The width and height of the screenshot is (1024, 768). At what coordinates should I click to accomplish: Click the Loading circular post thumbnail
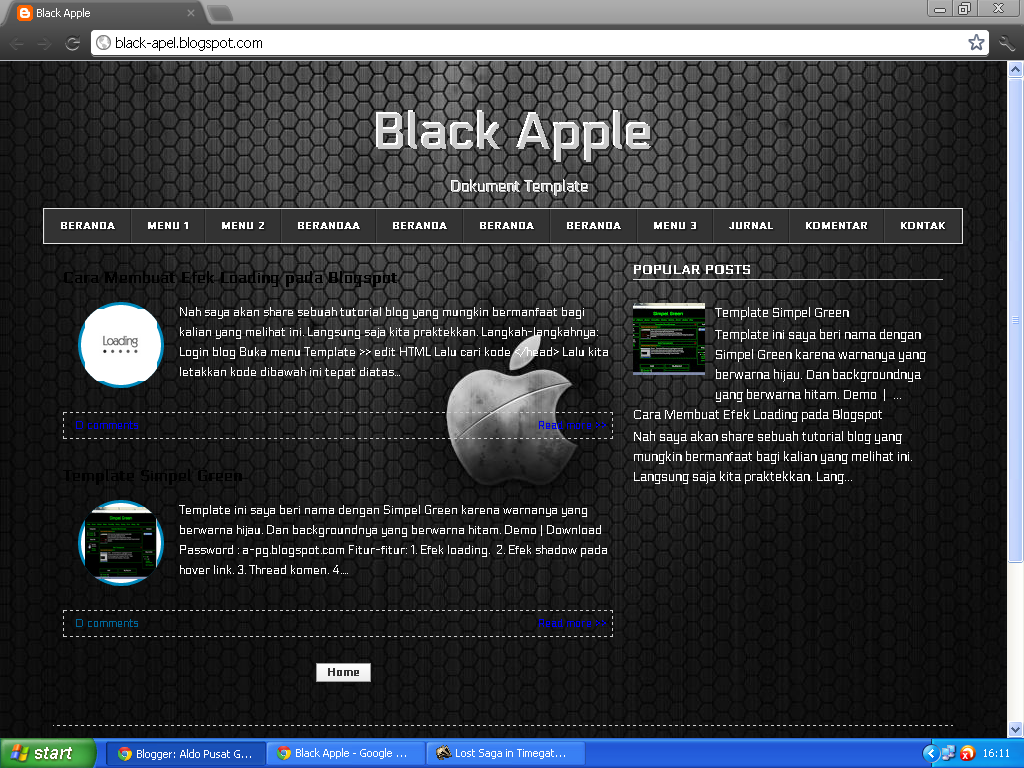click(121, 345)
